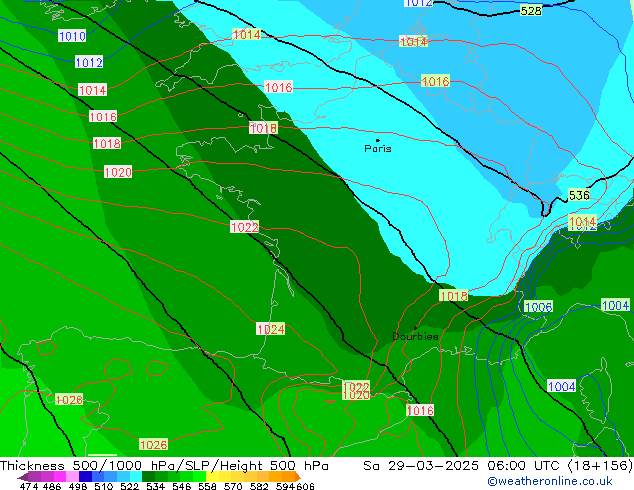Image resolution: width=634 pixels, height=490 pixels.
Task: Click the legend value 510
Action: (104, 486)
